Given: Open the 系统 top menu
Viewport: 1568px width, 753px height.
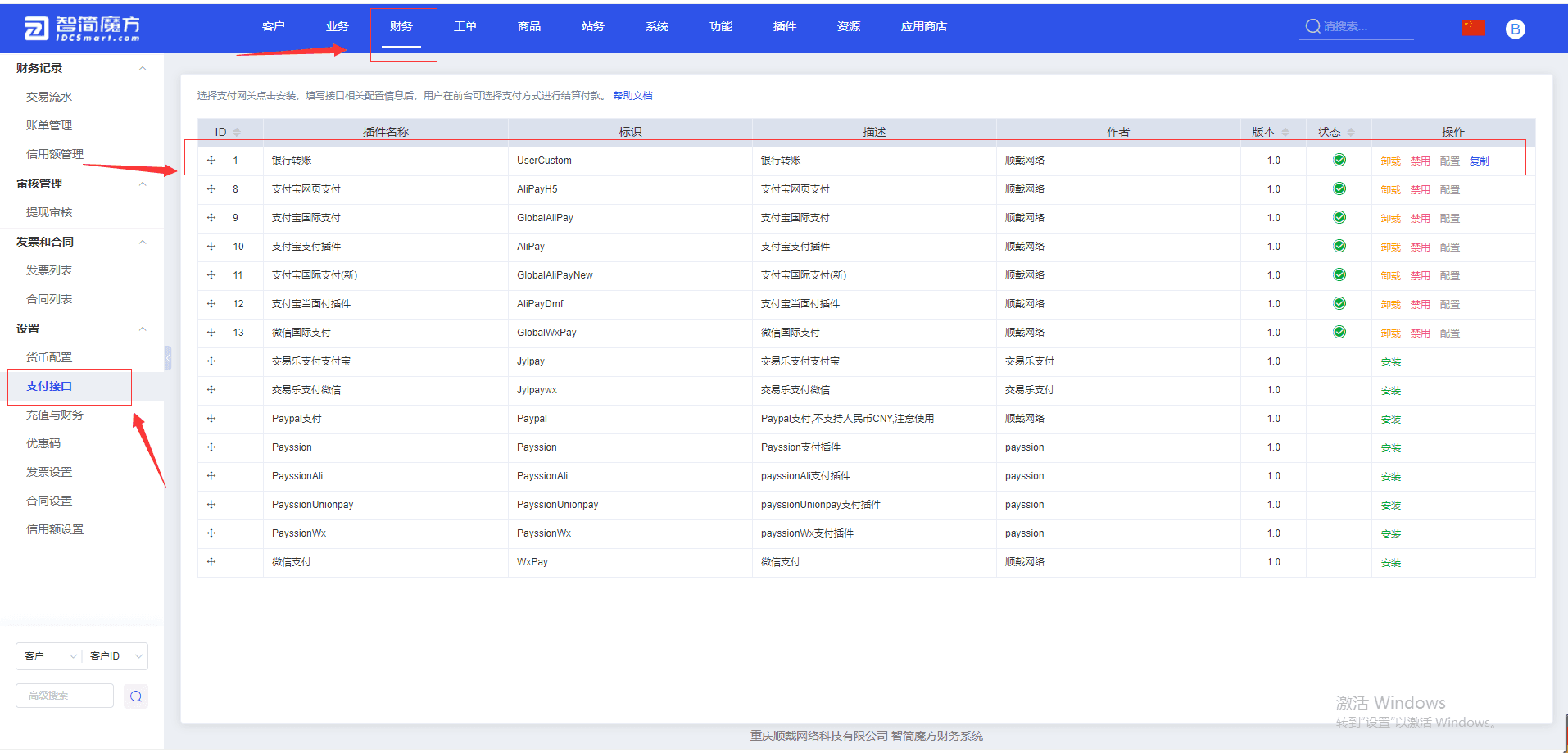Looking at the screenshot, I should (x=657, y=27).
